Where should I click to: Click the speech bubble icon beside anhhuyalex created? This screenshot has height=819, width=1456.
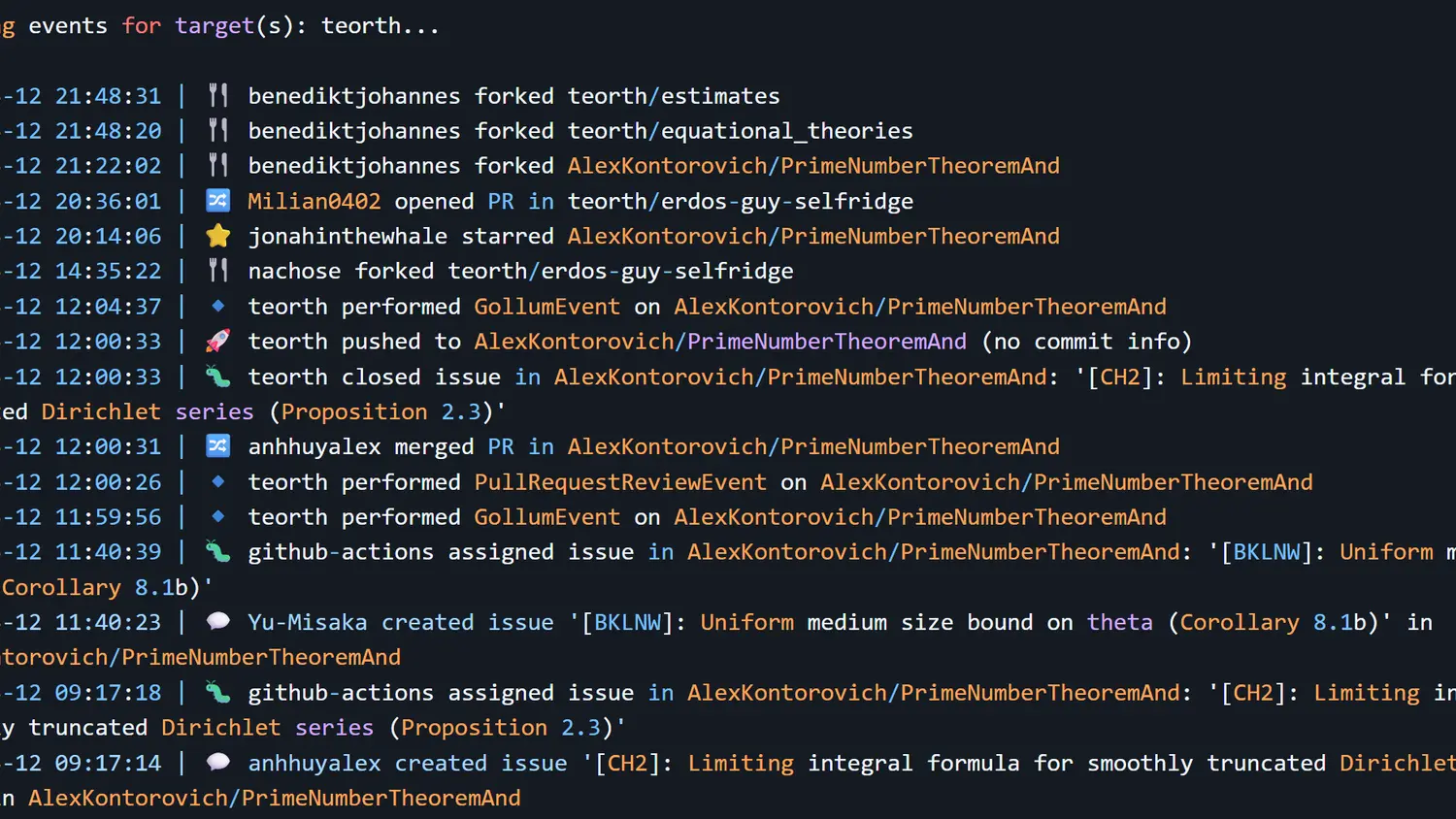coord(218,762)
